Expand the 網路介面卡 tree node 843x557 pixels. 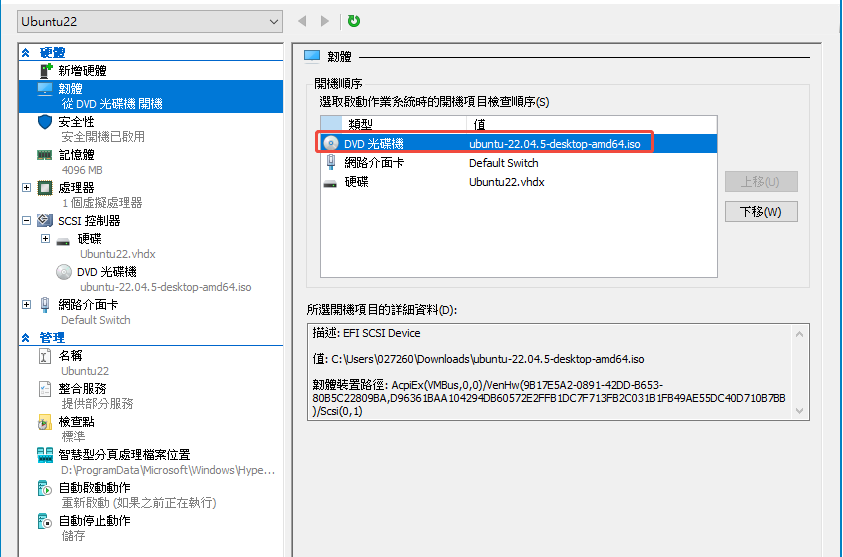point(26,304)
